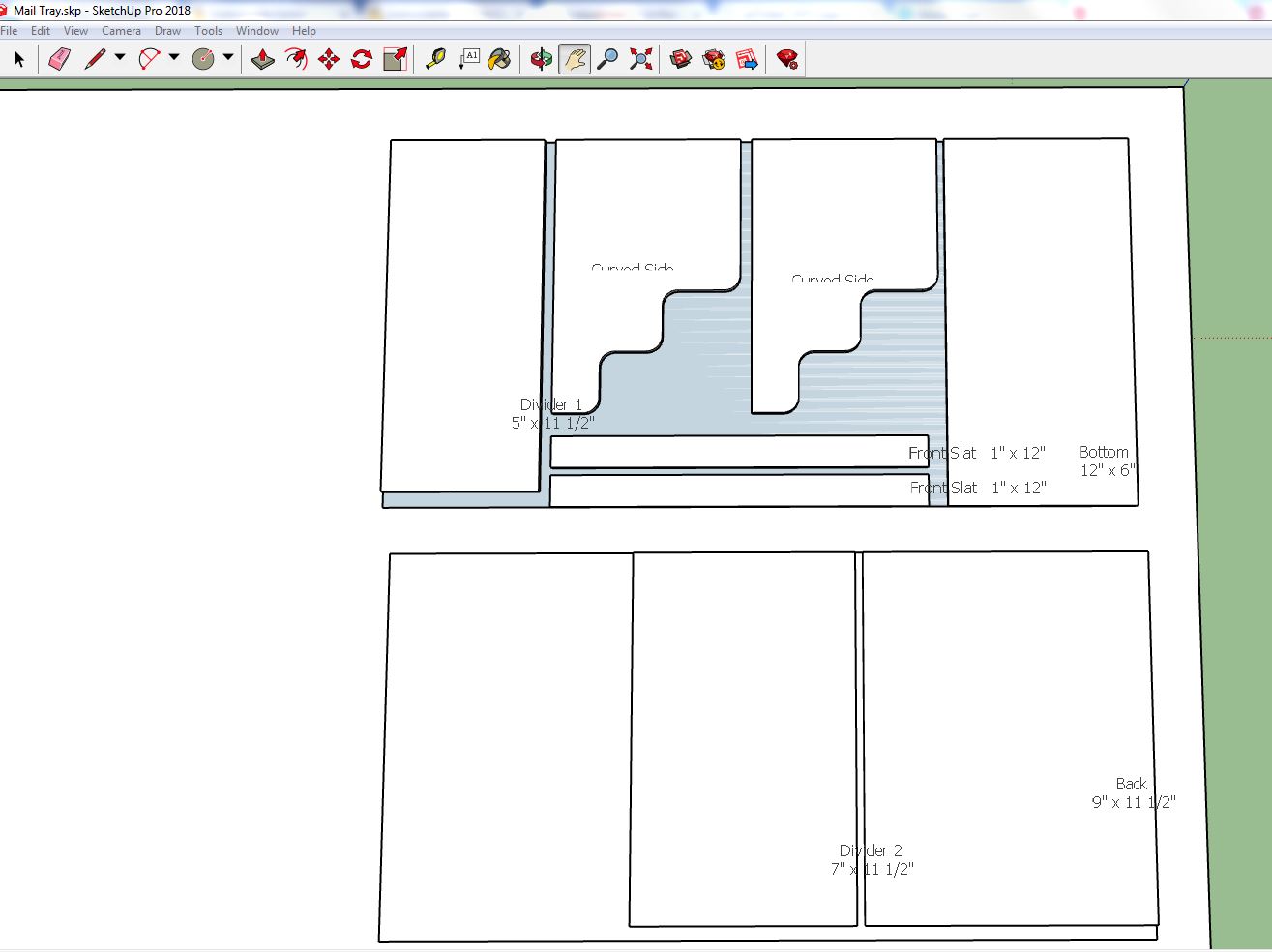Click the '9" x 11 1/2"' dimension text

(1134, 802)
